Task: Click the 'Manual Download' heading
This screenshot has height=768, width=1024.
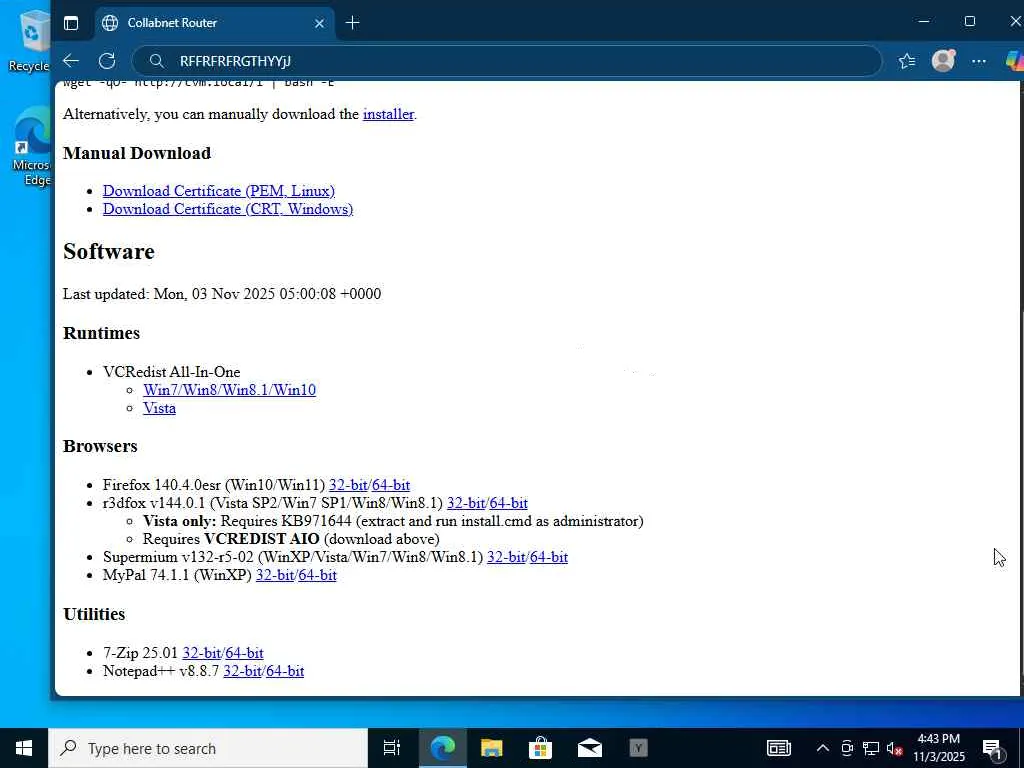Action: pos(137,153)
